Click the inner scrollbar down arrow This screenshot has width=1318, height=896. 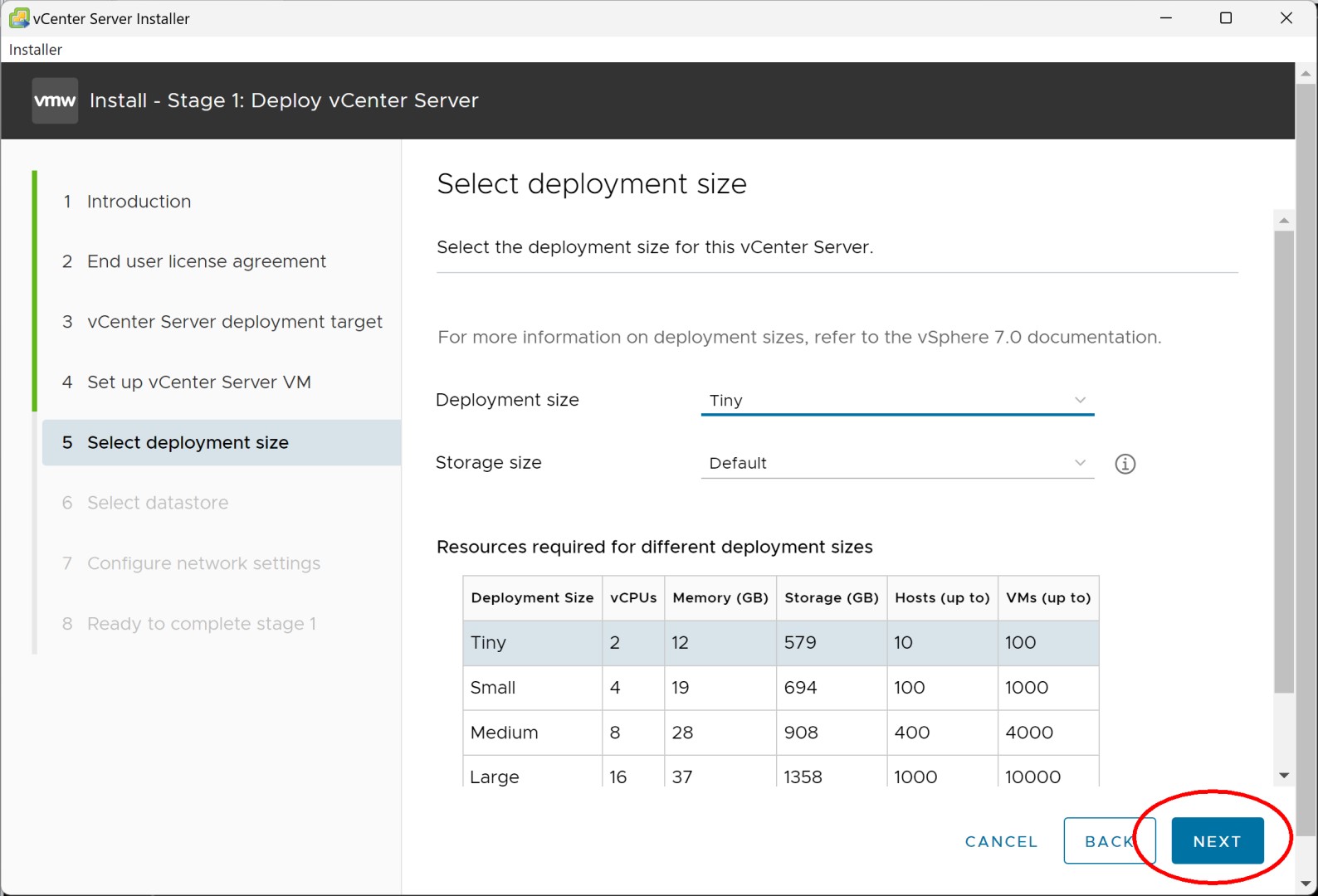[1284, 776]
